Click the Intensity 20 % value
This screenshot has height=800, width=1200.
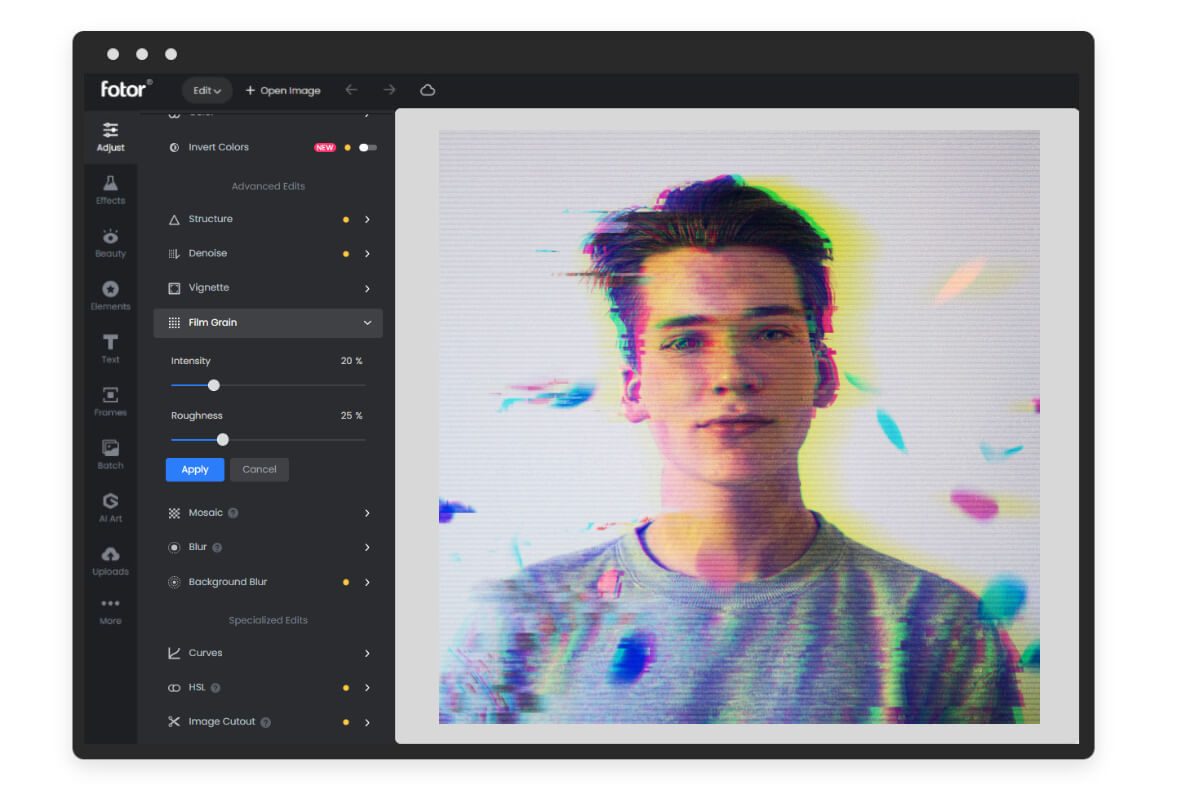pos(351,361)
